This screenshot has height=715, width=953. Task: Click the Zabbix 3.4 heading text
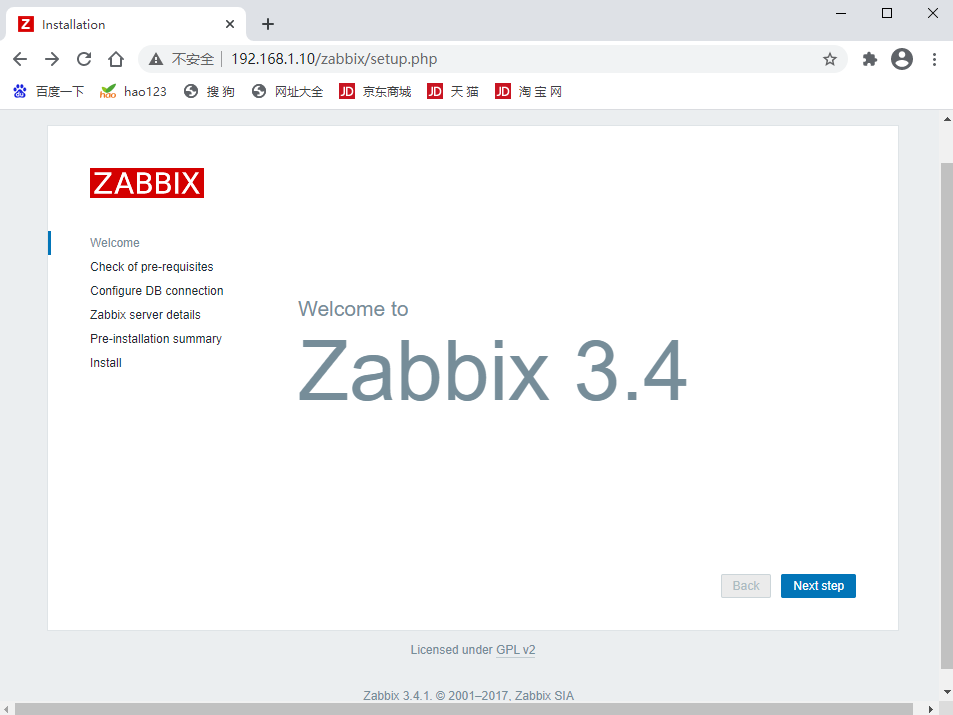click(493, 371)
